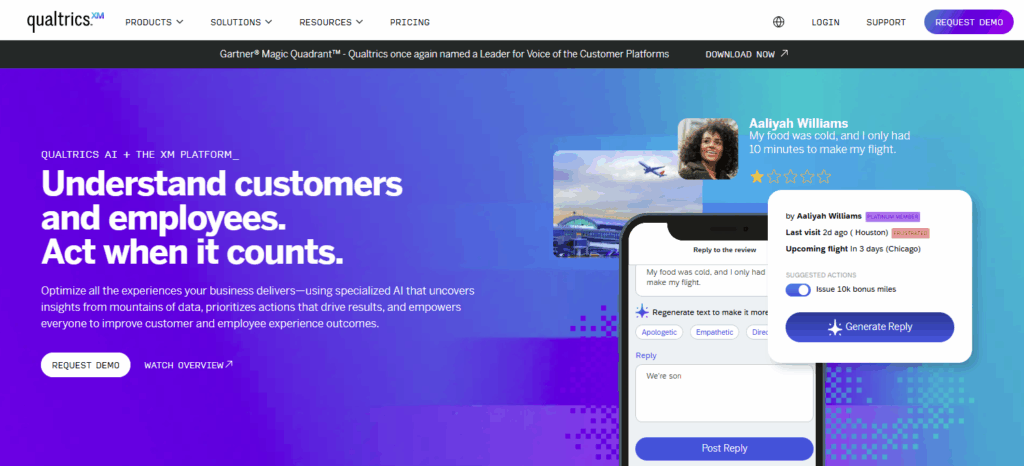The image size is (1024, 466).
Task: Click the arrow icon after Watch Overview
Action: click(229, 364)
